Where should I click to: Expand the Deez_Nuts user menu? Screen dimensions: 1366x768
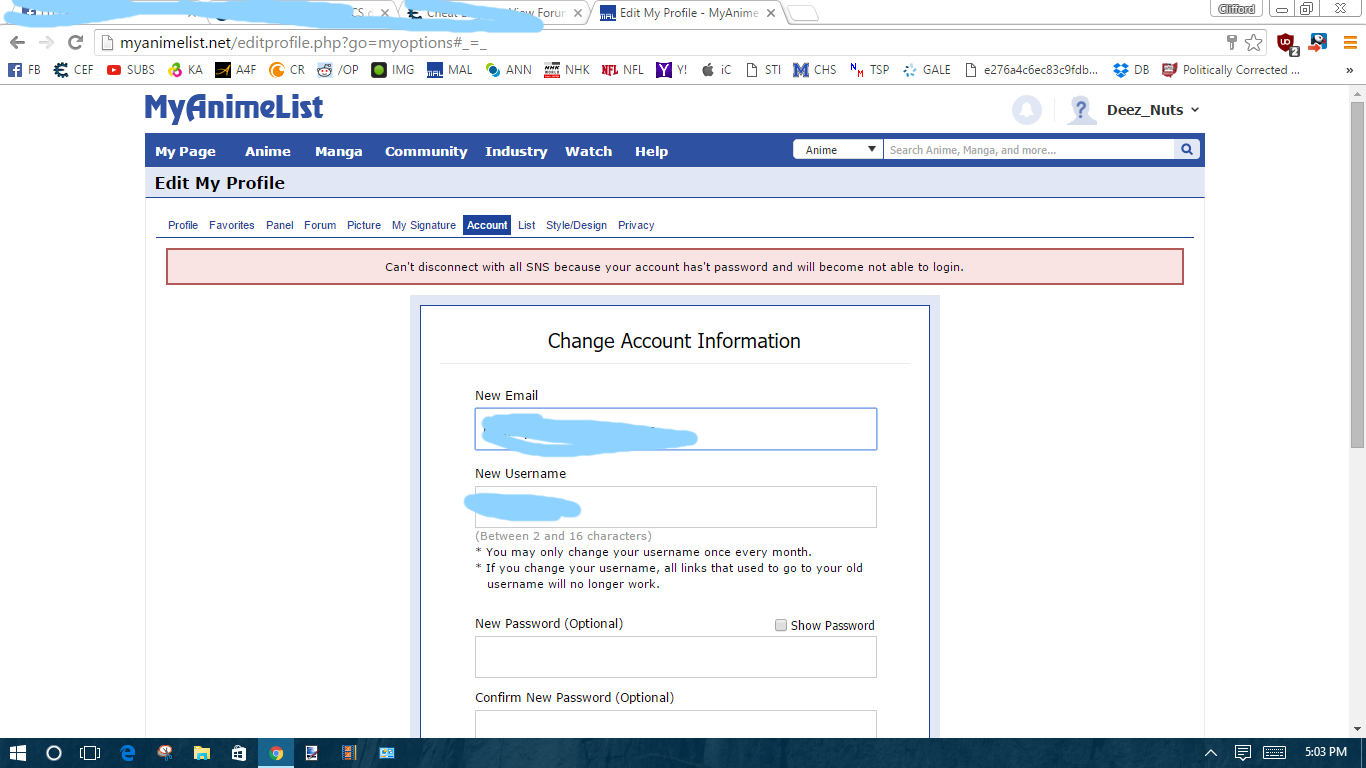point(1152,110)
